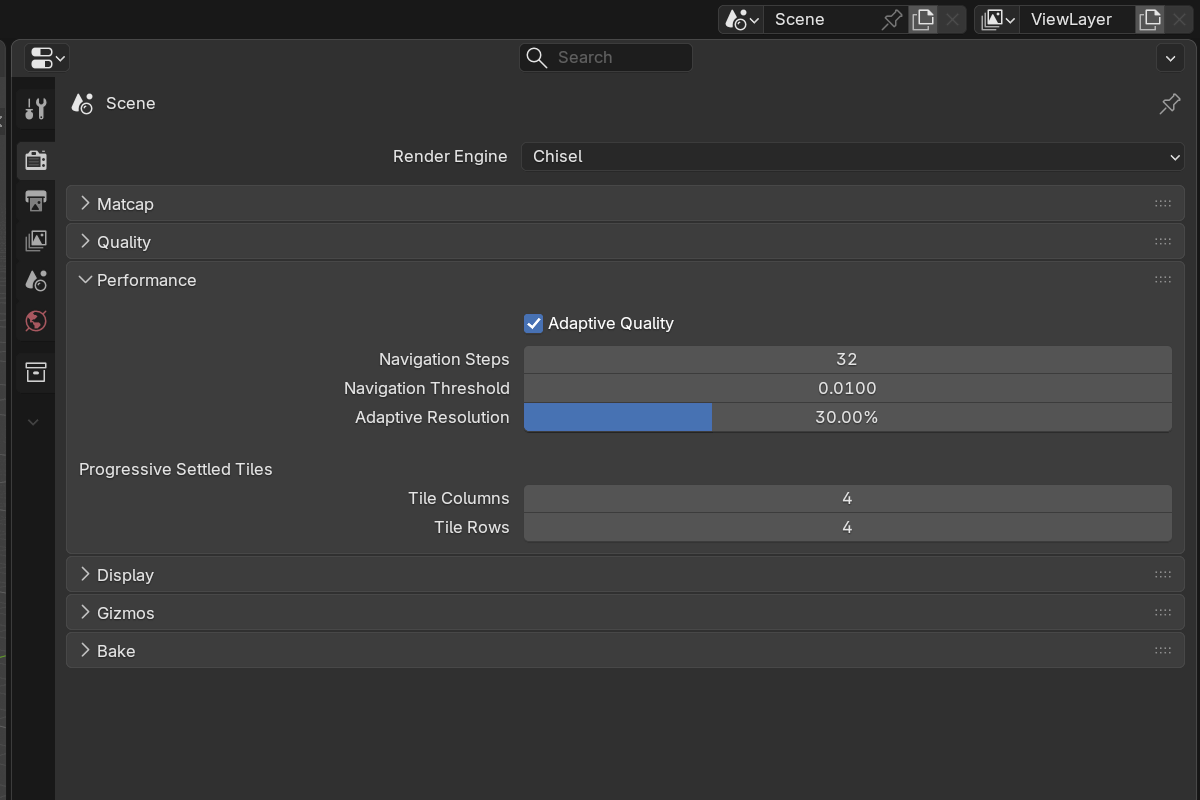1200x800 pixels.
Task: Grab the Quality panel drag handle
Action: (x=1162, y=242)
